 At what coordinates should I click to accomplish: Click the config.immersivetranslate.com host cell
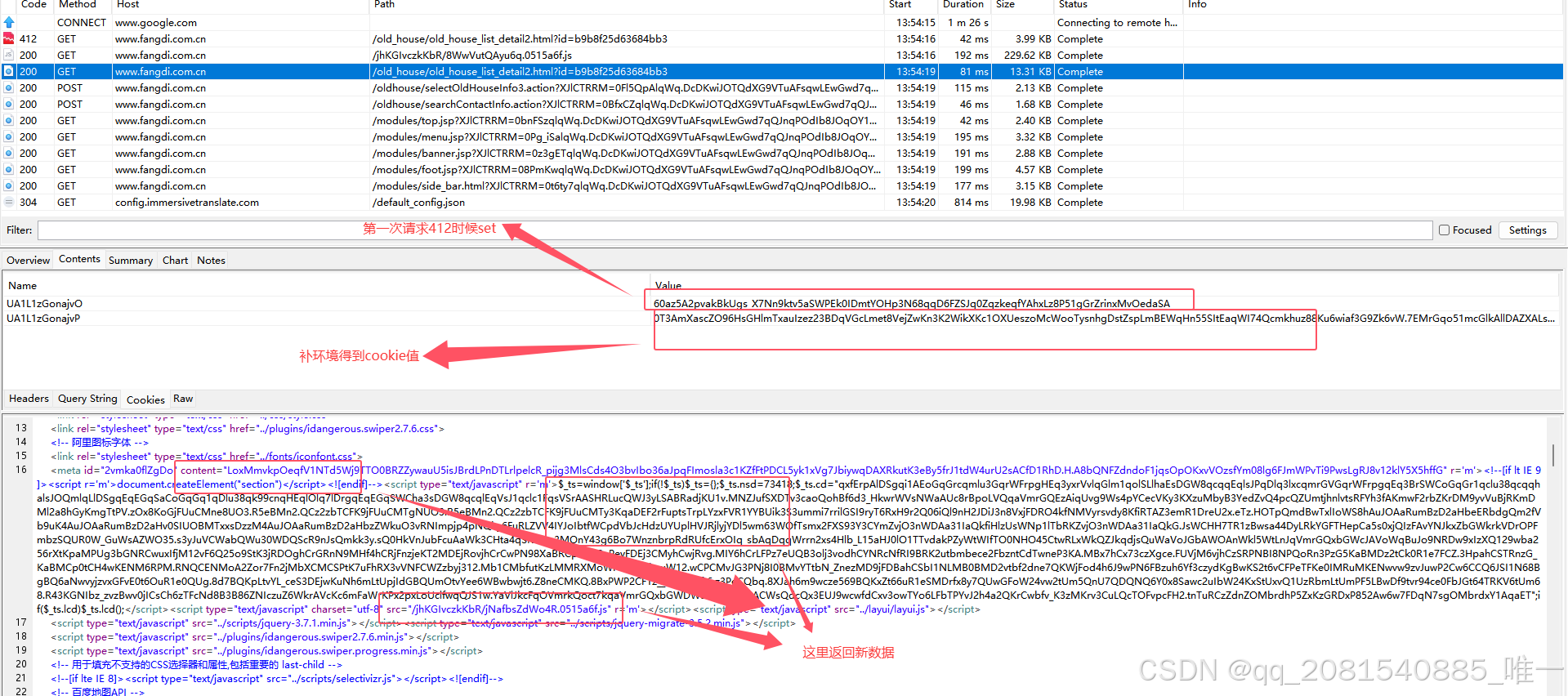pyautogui.click(x=186, y=202)
